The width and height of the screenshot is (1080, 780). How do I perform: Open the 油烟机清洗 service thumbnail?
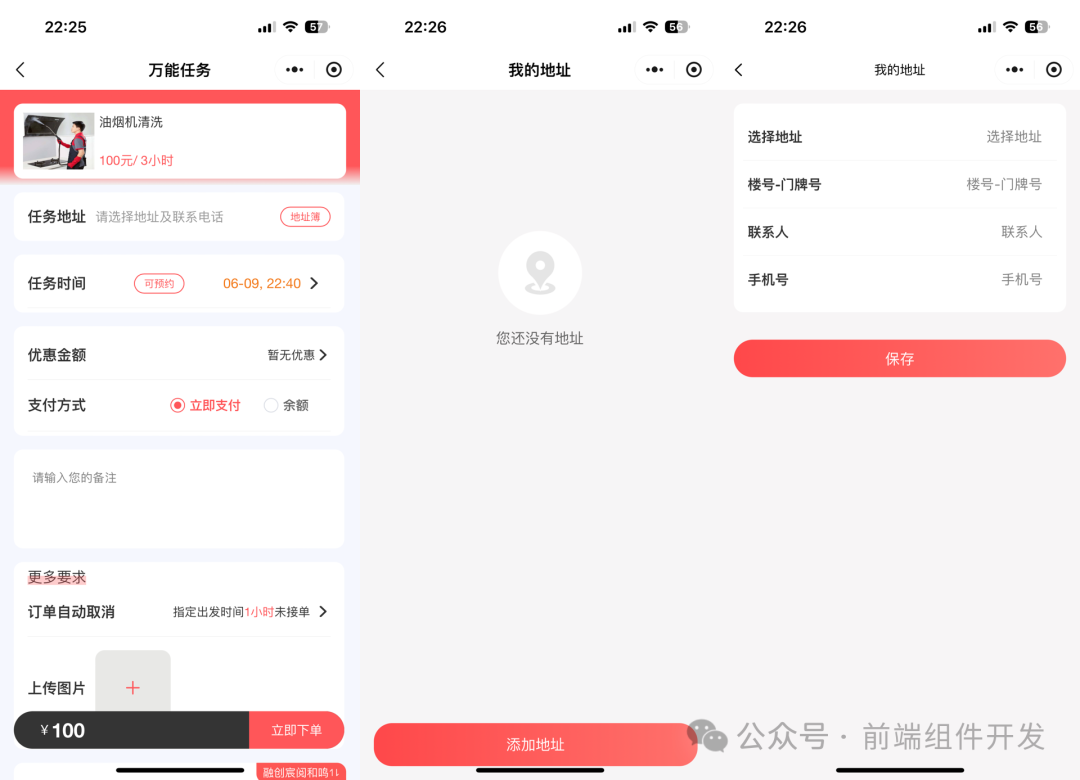coord(59,141)
